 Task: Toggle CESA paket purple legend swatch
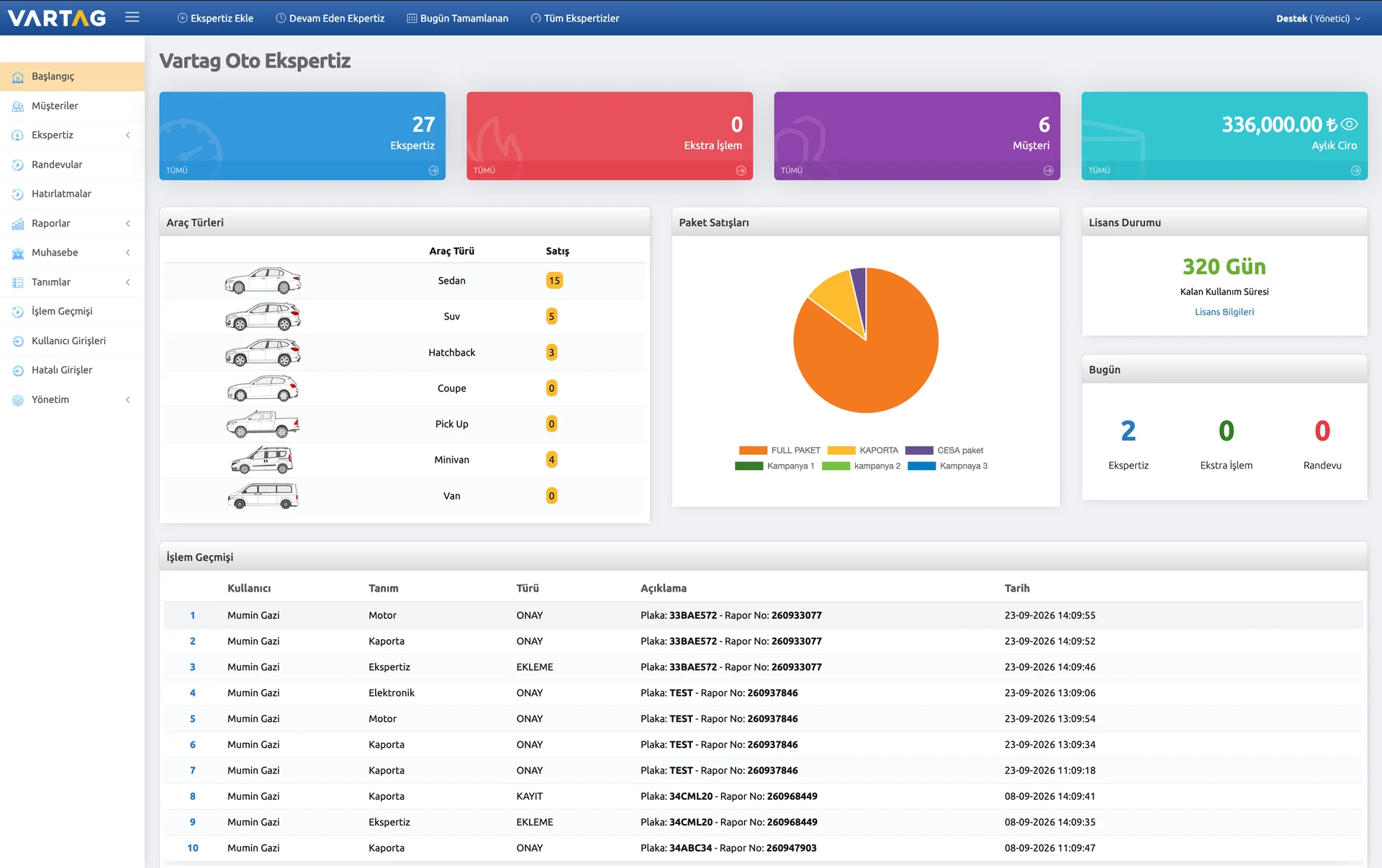(x=919, y=451)
